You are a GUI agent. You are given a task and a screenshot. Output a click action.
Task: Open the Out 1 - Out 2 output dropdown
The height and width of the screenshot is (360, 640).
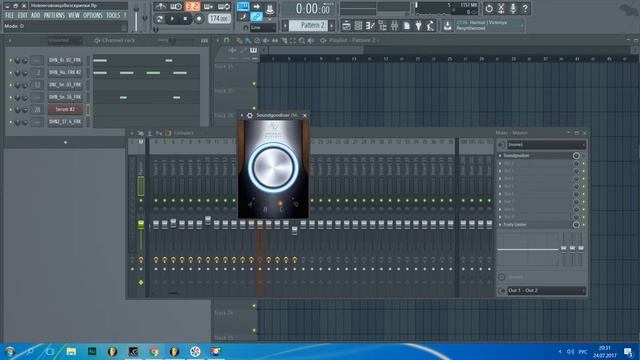pyautogui.click(x=546, y=290)
